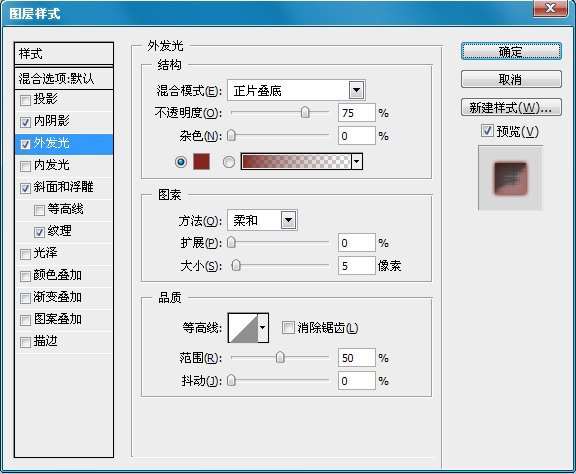Expand the gradient picker dropdown arrow
This screenshot has height=474, width=576.
[x=357, y=162]
